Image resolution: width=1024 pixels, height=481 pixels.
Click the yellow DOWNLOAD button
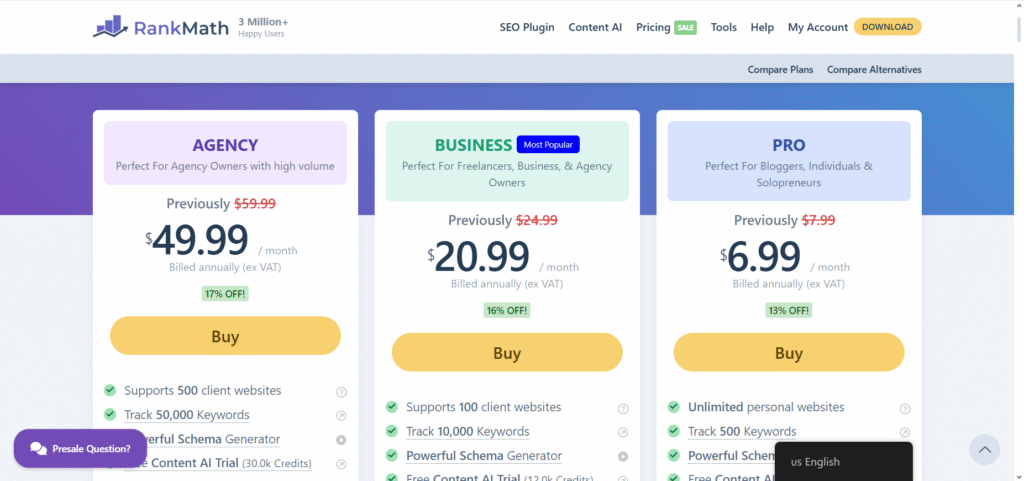(x=888, y=27)
